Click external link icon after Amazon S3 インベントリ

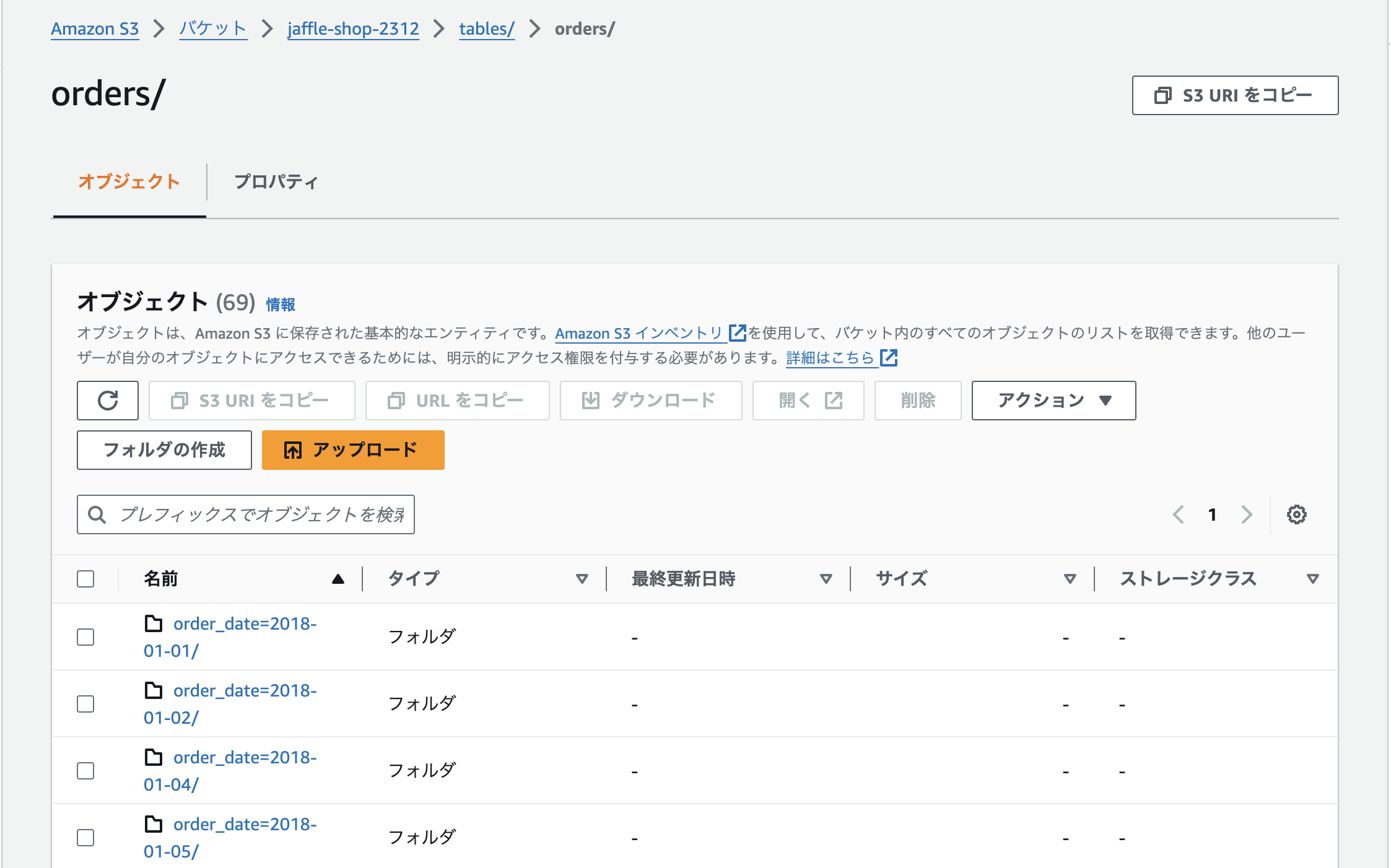click(x=737, y=333)
